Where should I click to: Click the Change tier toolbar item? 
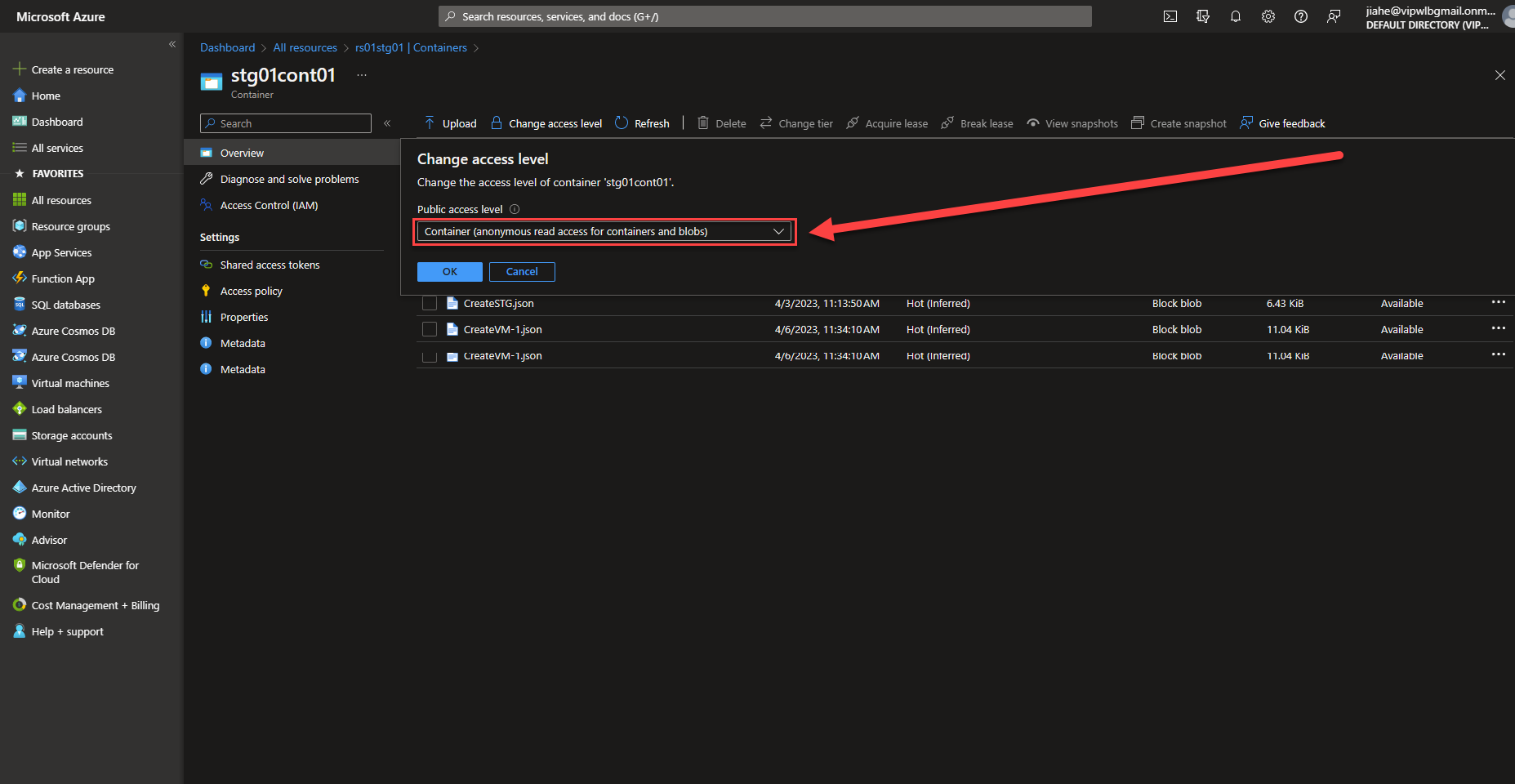[x=796, y=123]
